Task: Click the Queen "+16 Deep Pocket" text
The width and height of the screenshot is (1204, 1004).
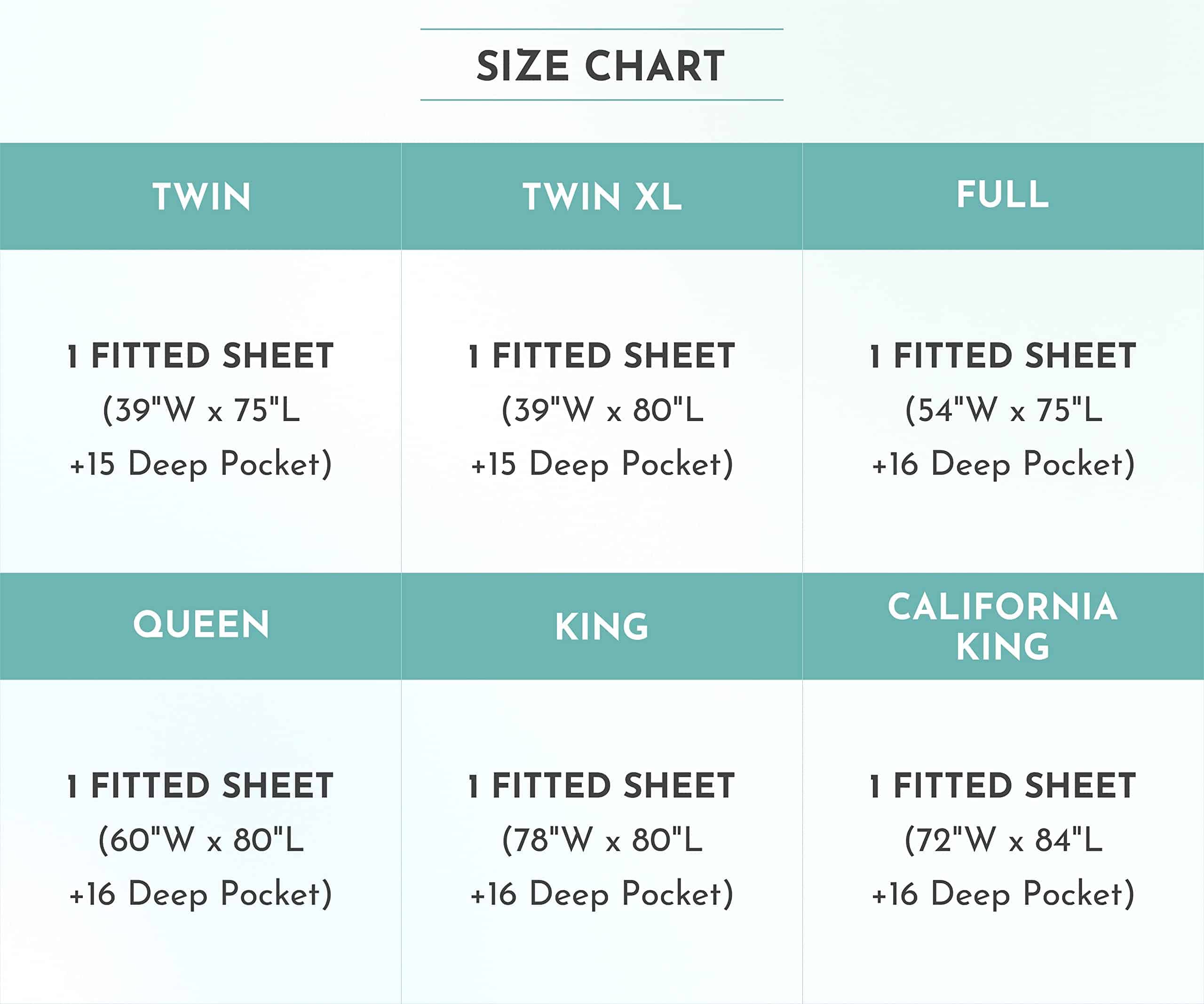Action: pyautogui.click(x=201, y=894)
